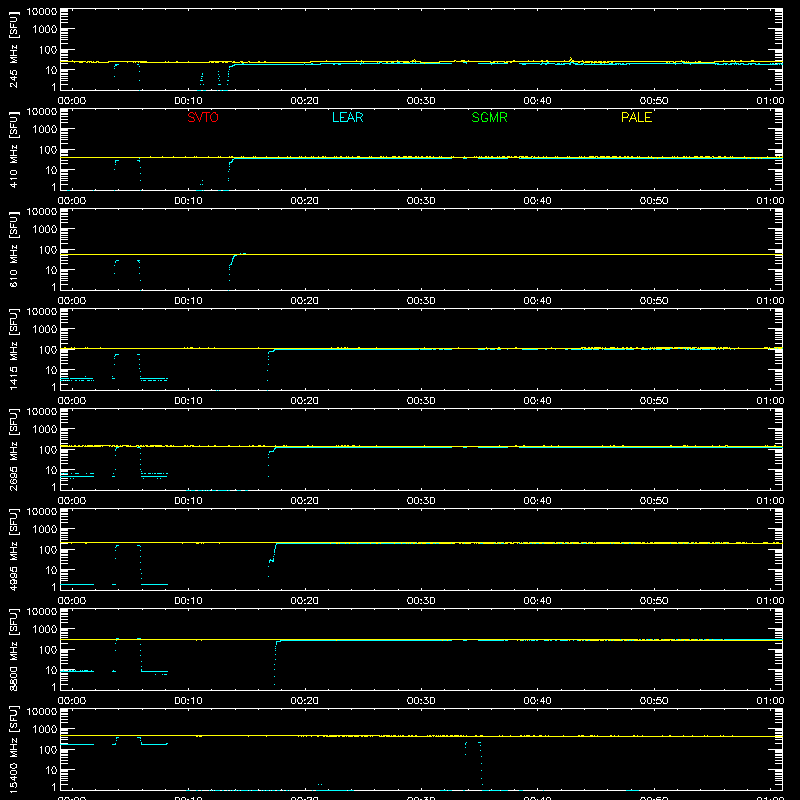Click the 100 y-axis value in the 610 MHz panel

point(47,250)
